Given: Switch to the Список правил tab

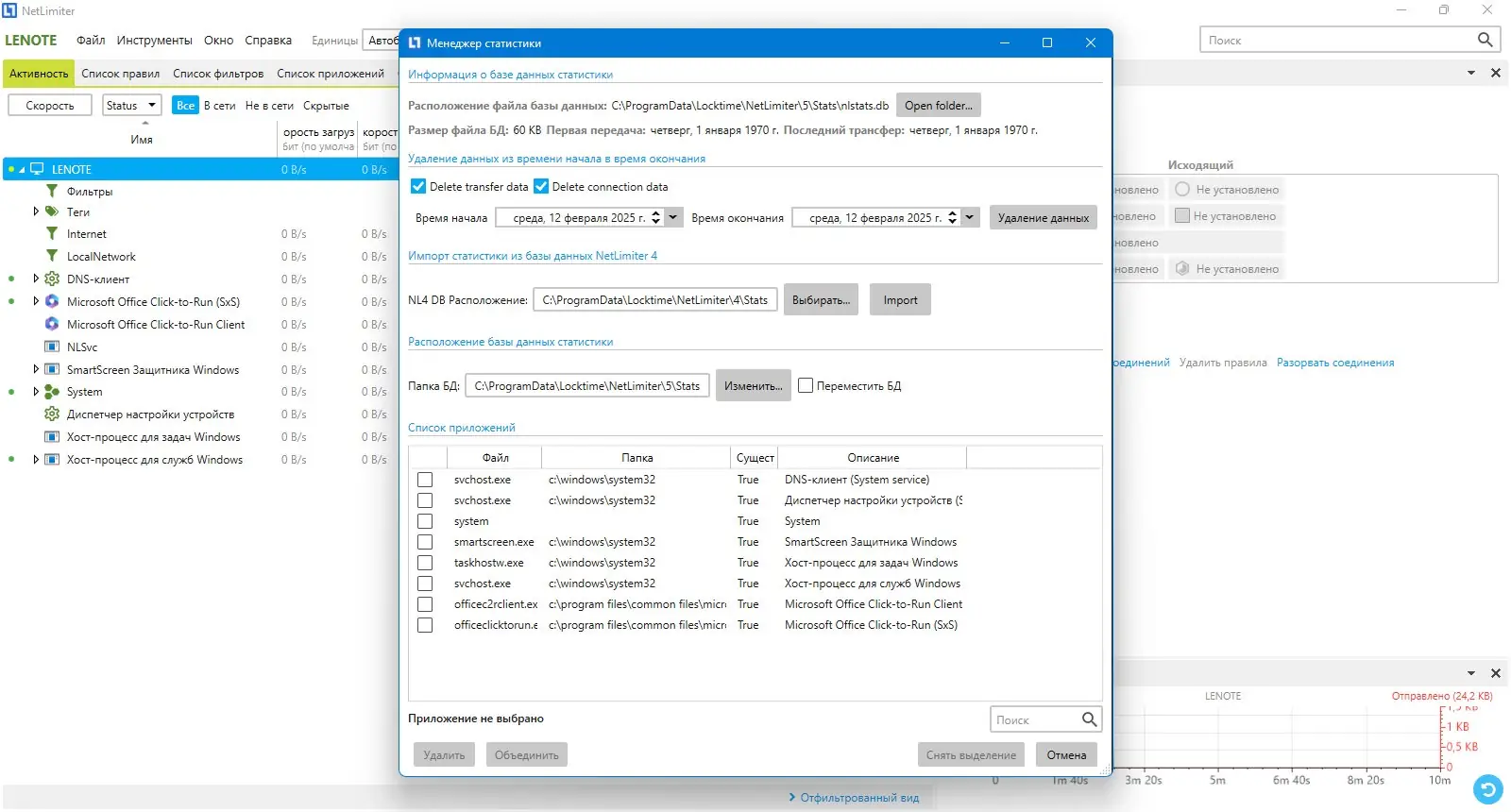Looking at the screenshot, I should tap(120, 73).
